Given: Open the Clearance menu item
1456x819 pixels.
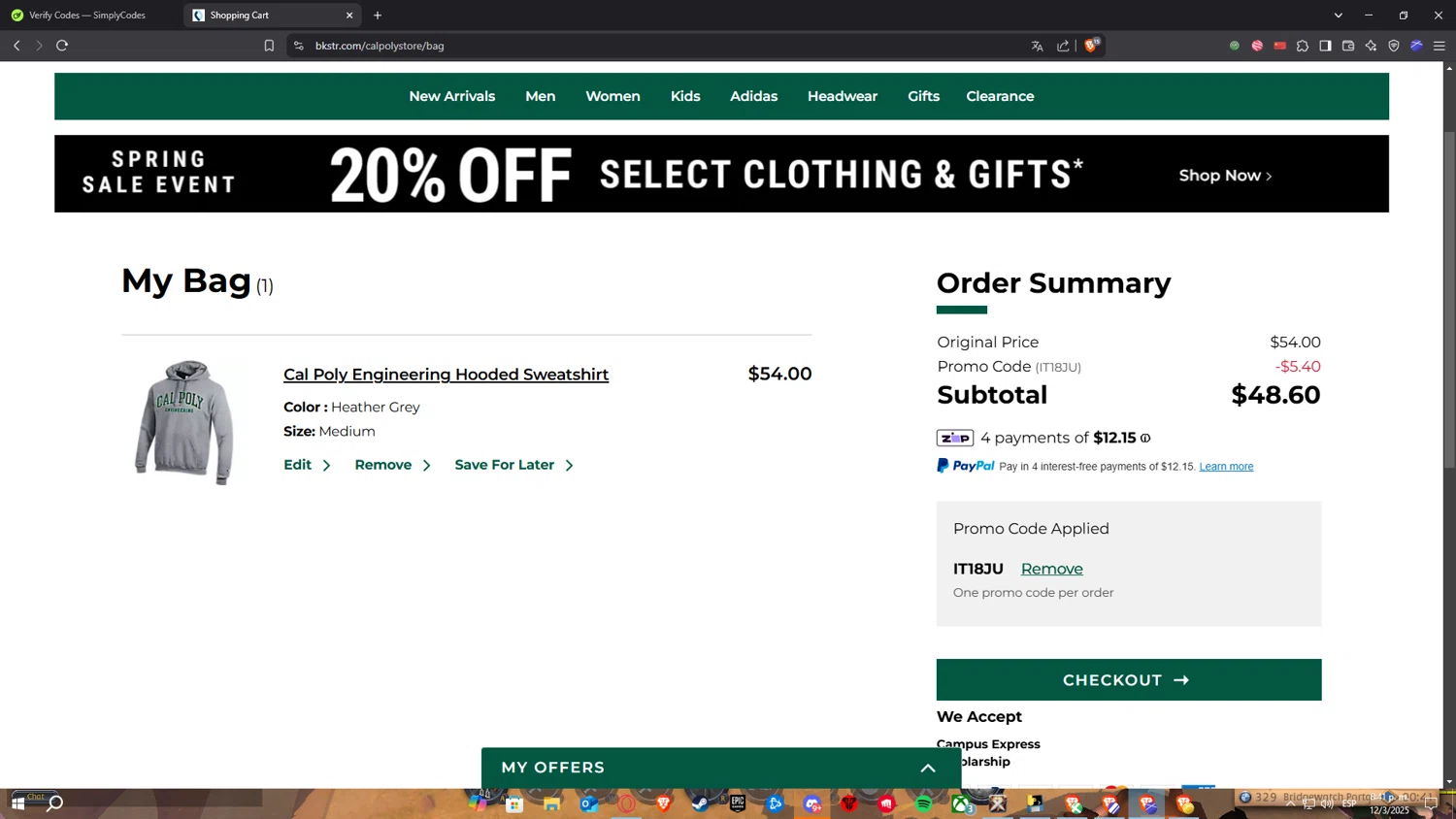Looking at the screenshot, I should click(x=1000, y=96).
